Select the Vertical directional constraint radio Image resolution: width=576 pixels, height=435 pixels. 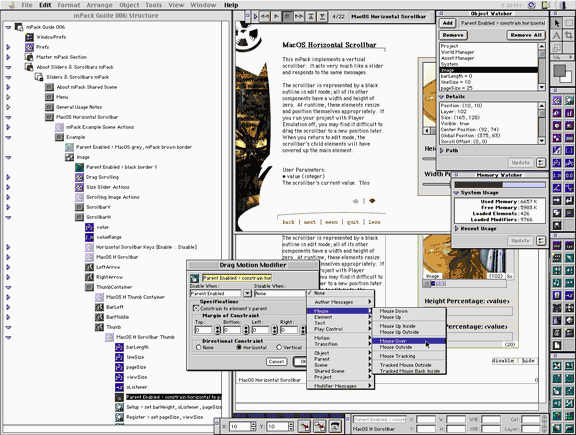(279, 347)
